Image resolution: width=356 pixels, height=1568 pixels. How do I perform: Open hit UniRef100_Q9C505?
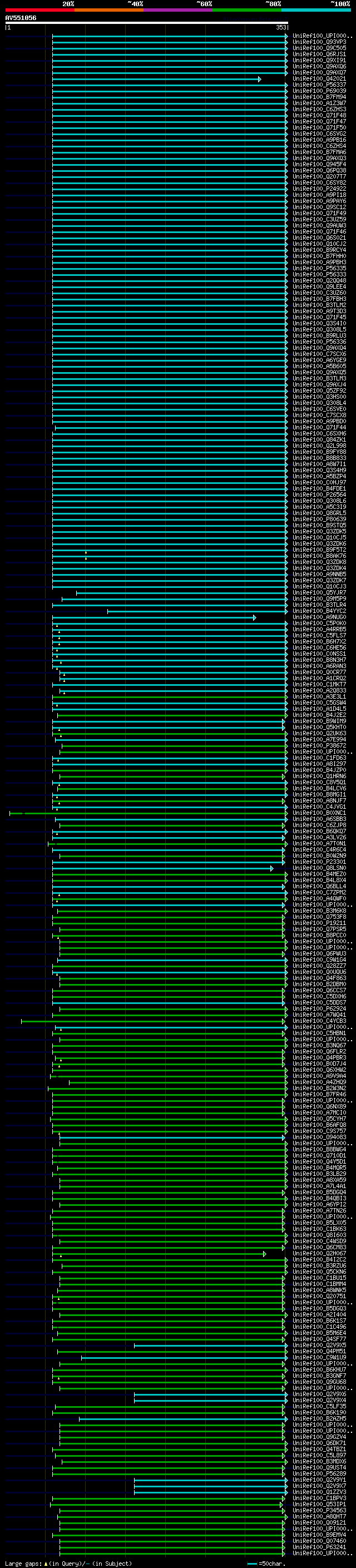[x=319, y=48]
